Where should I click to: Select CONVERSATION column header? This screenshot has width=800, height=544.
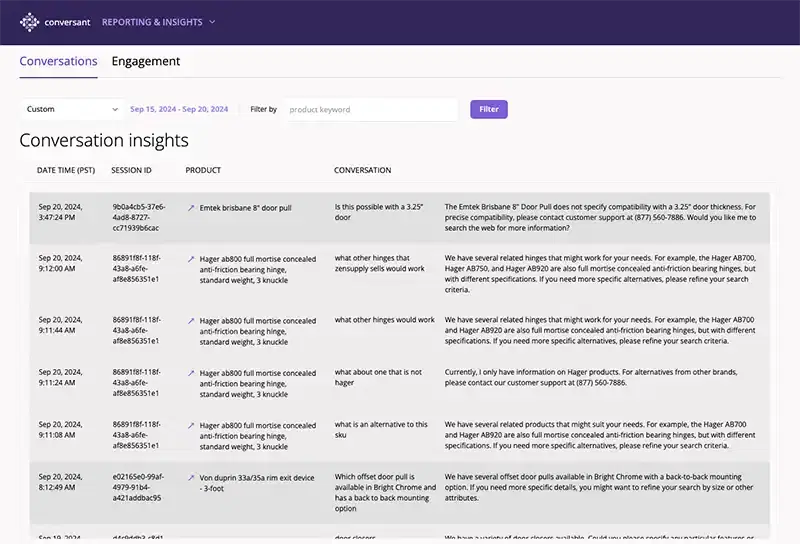tap(363, 170)
